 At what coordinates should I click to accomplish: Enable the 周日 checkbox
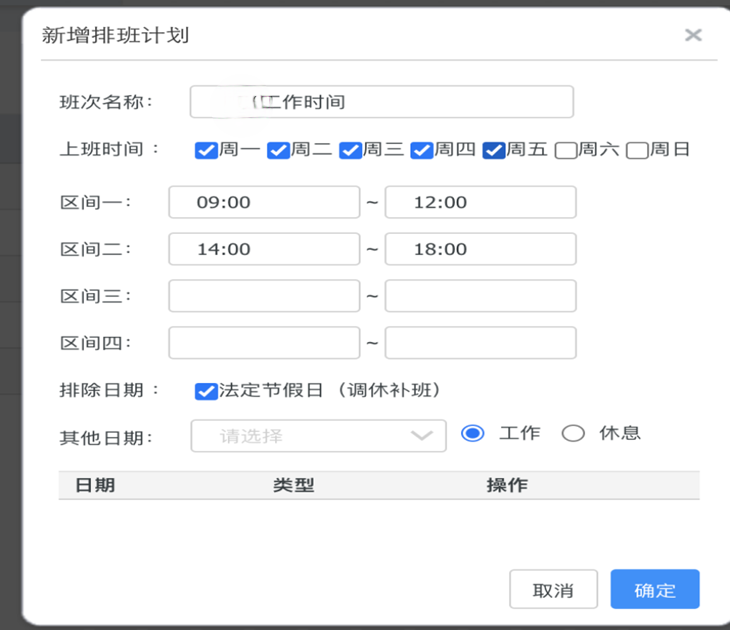coord(638,150)
